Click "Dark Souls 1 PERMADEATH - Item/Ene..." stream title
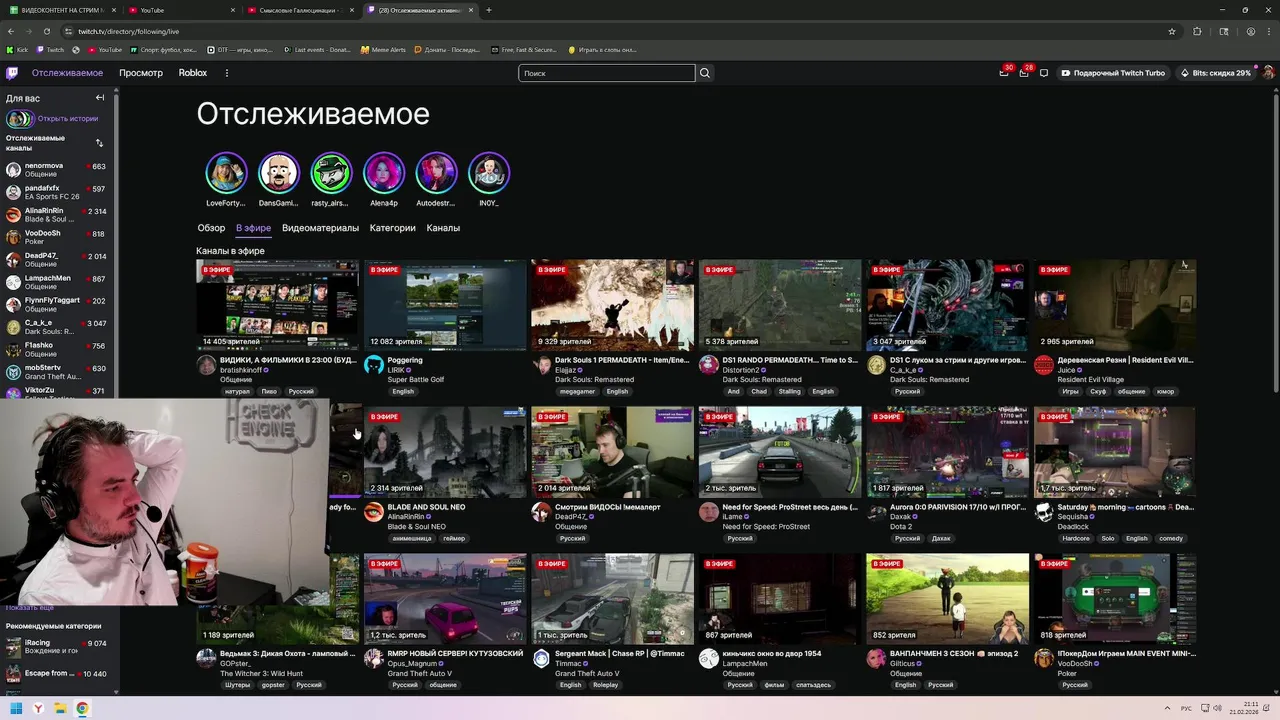Screen dimensions: 1280x720 [x=622, y=360]
